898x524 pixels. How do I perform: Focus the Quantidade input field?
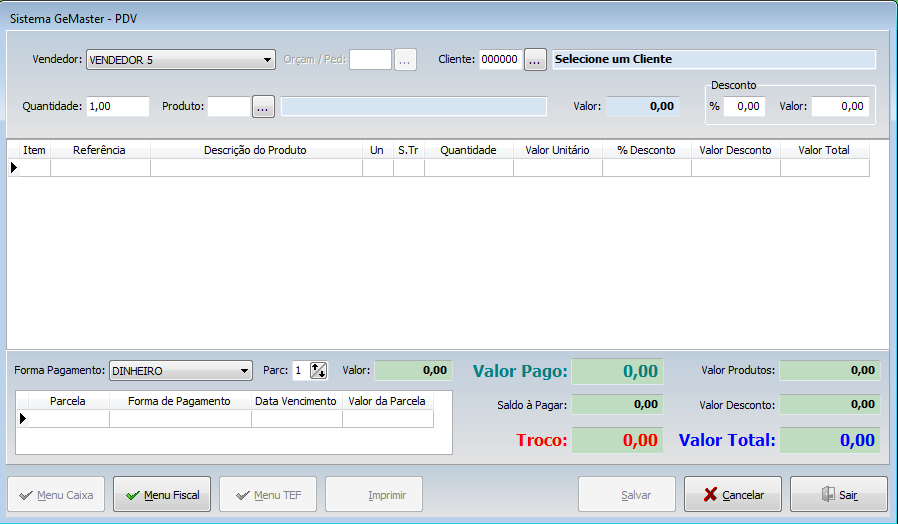coord(117,106)
